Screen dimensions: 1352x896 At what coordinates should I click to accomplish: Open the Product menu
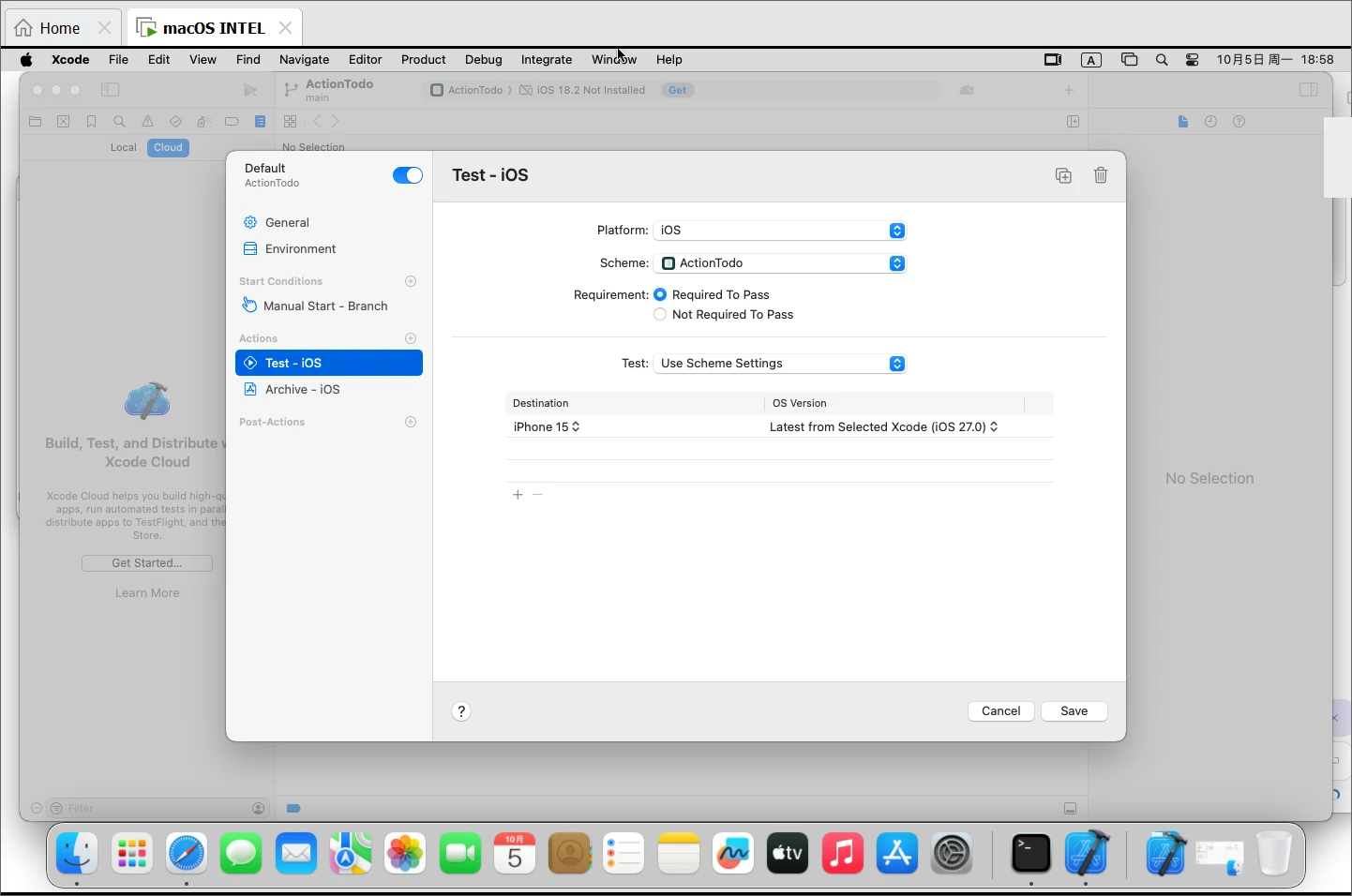[x=423, y=60]
